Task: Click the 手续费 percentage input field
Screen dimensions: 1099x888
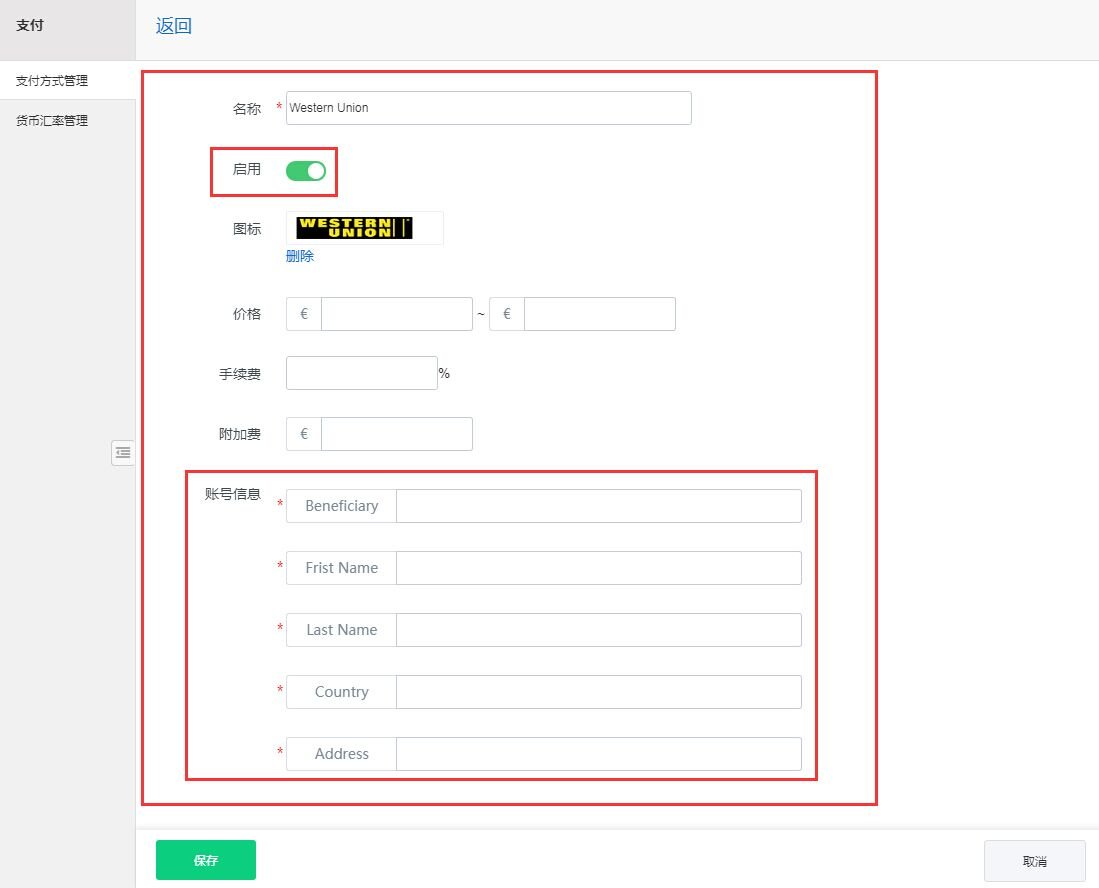Action: 361,373
